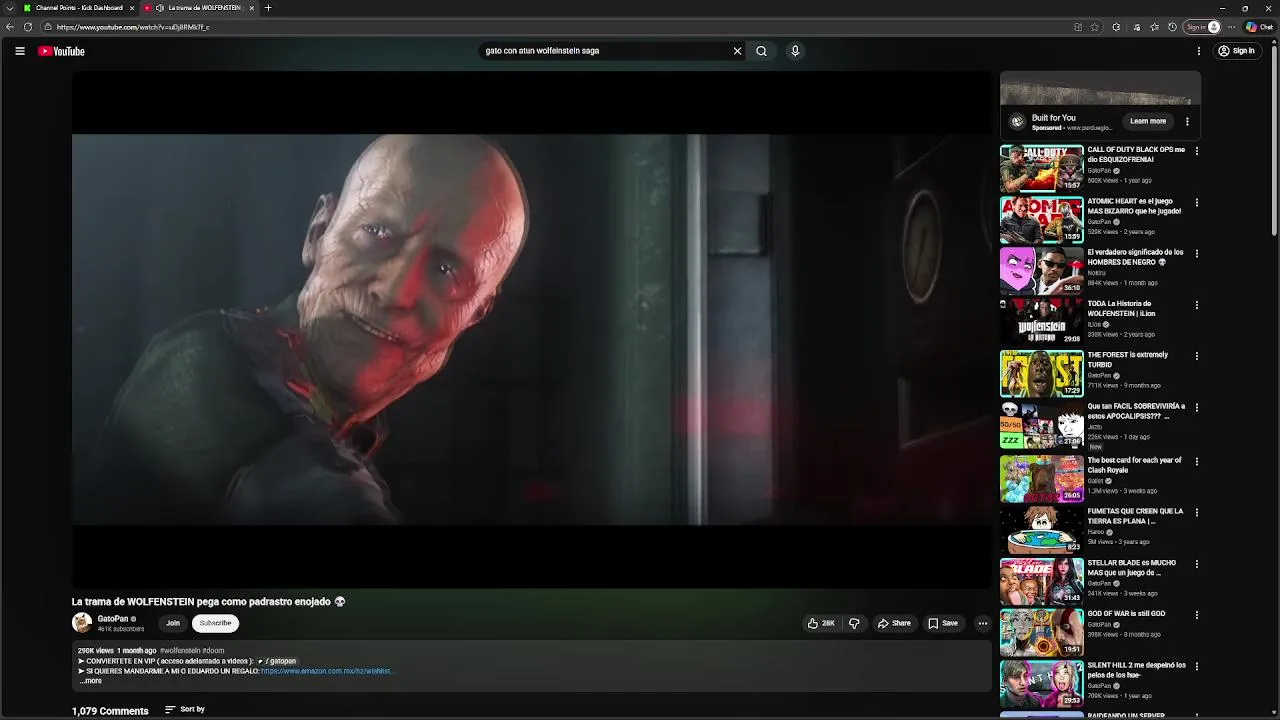Screen dimensions: 1280x720
Task: Open options for SILENT HILL 2 video
Action: (x=1197, y=666)
